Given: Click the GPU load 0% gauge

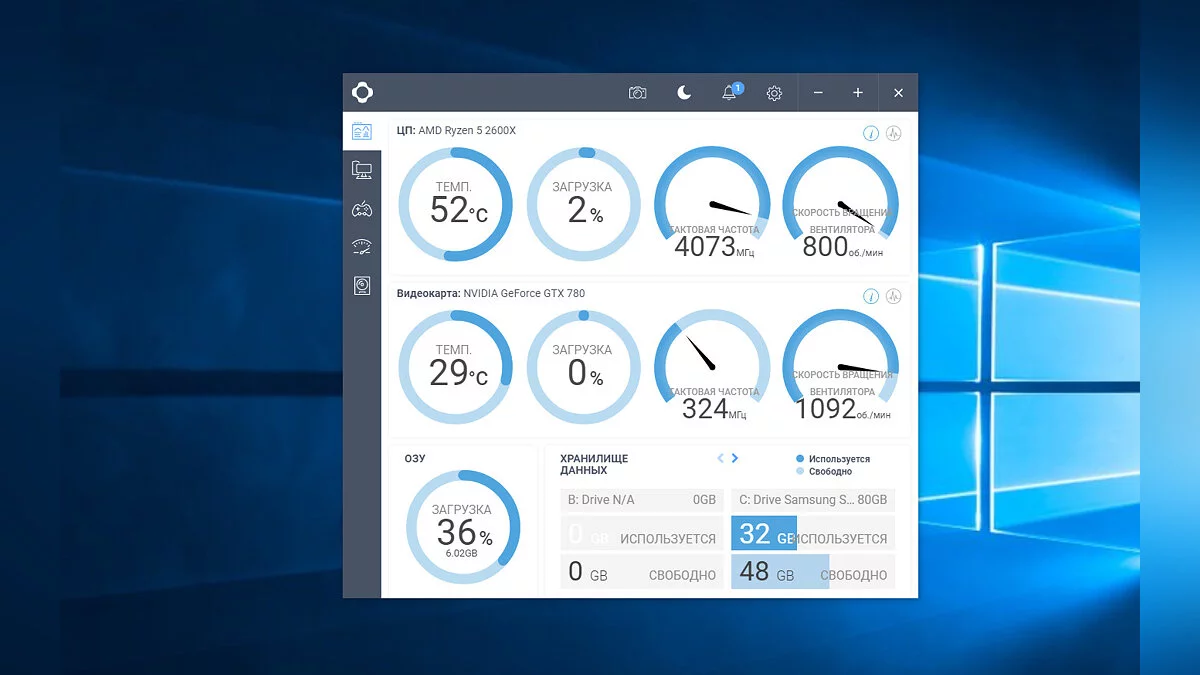Looking at the screenshot, I should click(583, 367).
